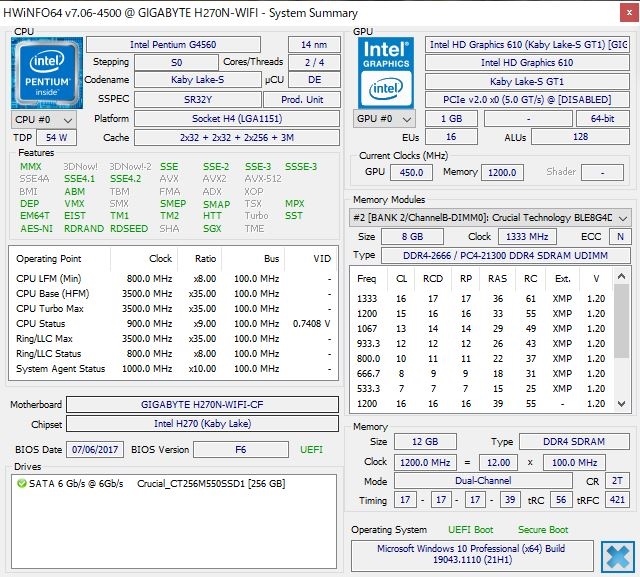
Task: Open the GPU #0 selector dropdown
Action: (x=384, y=119)
